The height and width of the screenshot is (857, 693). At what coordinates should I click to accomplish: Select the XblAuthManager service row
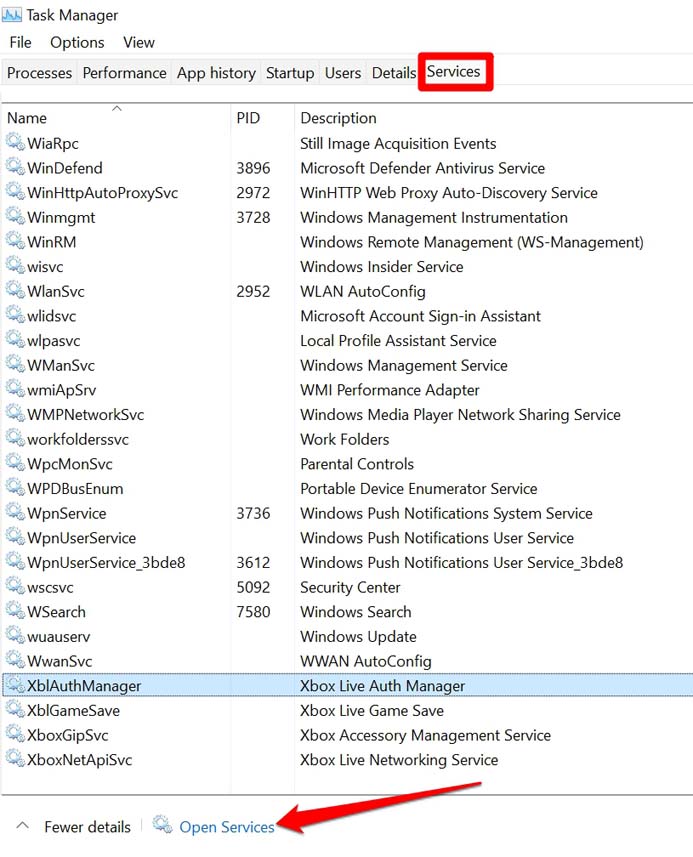(348, 685)
